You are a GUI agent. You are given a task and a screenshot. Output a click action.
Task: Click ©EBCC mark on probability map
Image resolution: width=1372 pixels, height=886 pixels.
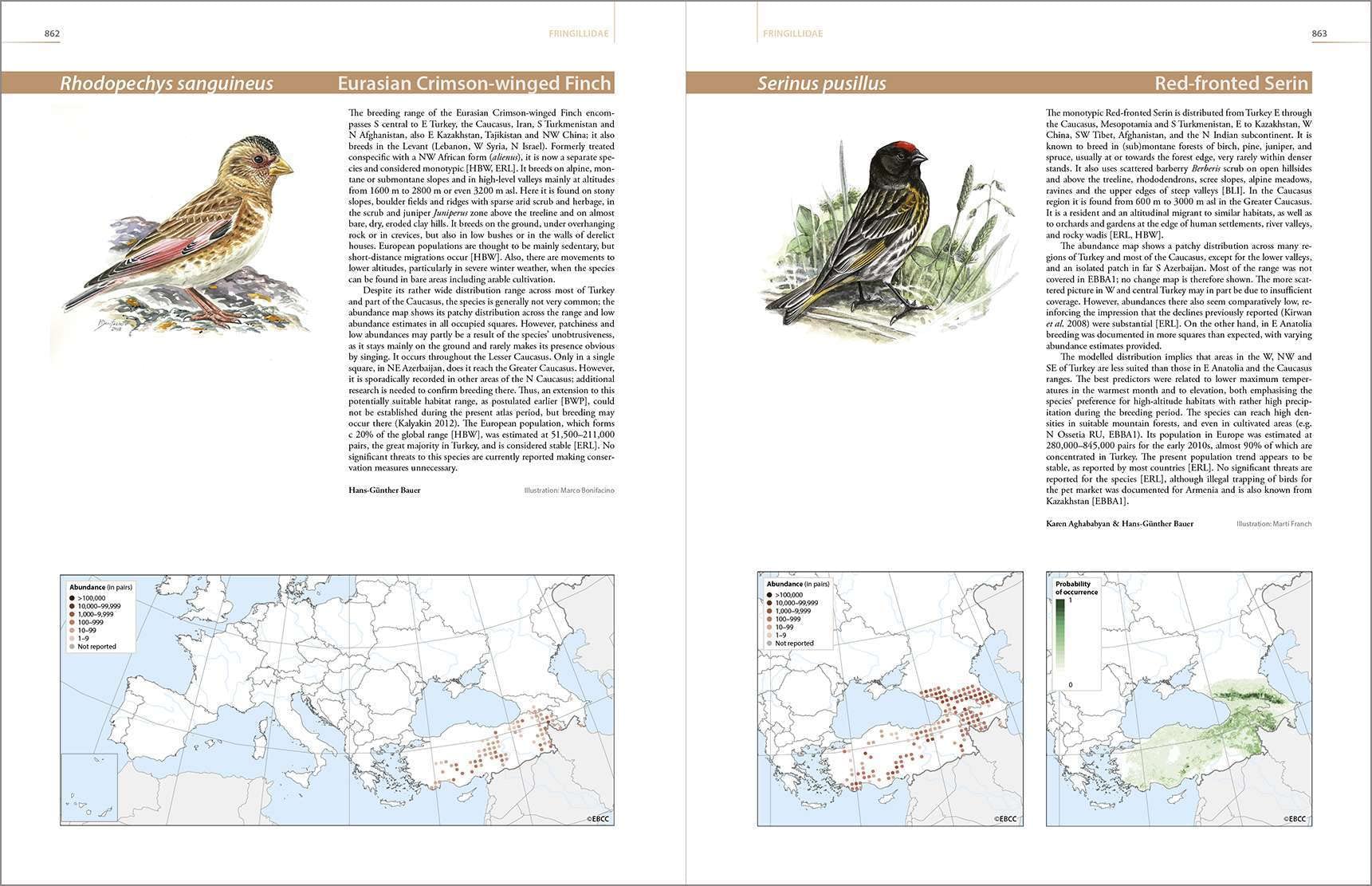click(x=1296, y=819)
